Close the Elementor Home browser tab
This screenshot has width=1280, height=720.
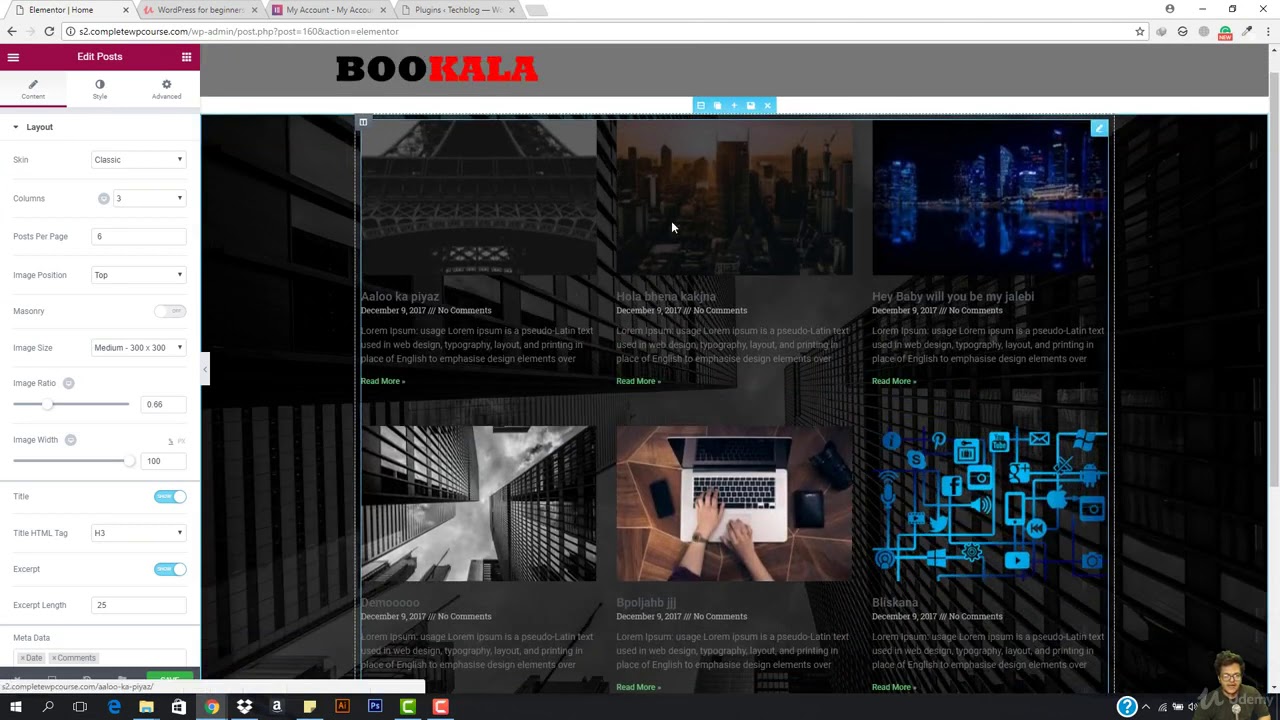coord(126,10)
